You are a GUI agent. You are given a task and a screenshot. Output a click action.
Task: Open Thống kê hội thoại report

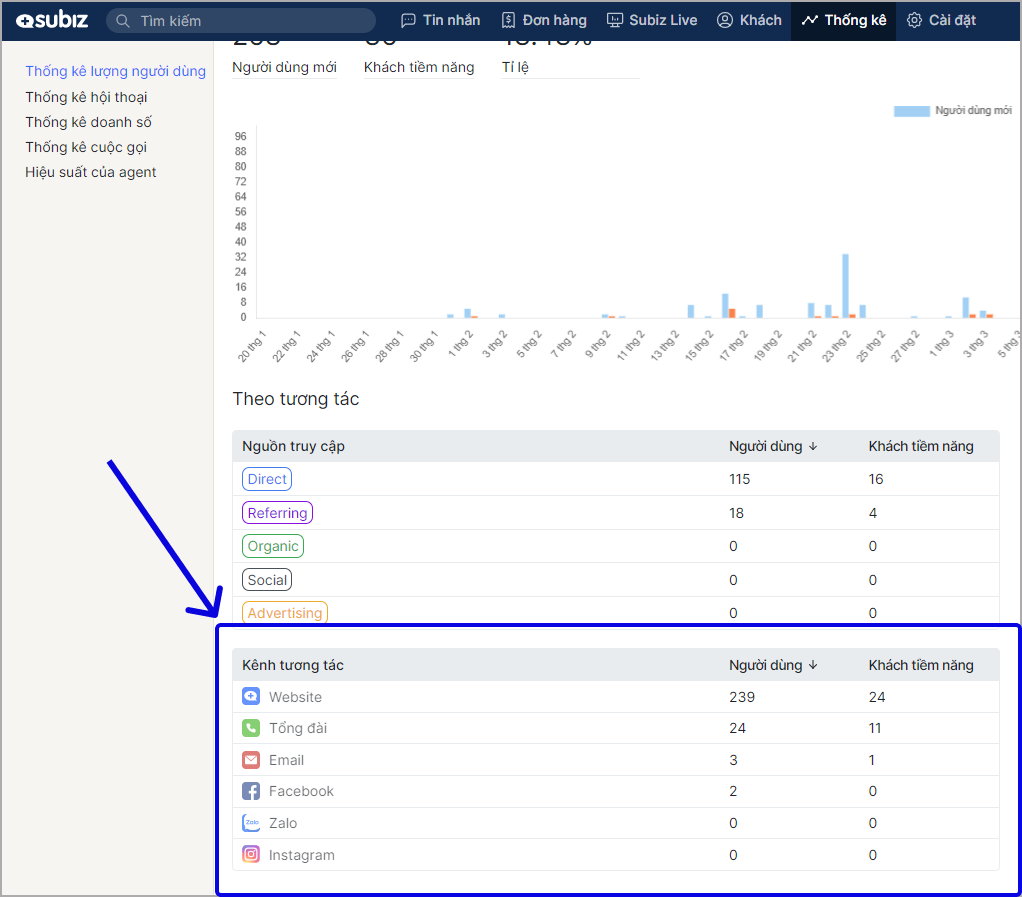click(x=86, y=97)
